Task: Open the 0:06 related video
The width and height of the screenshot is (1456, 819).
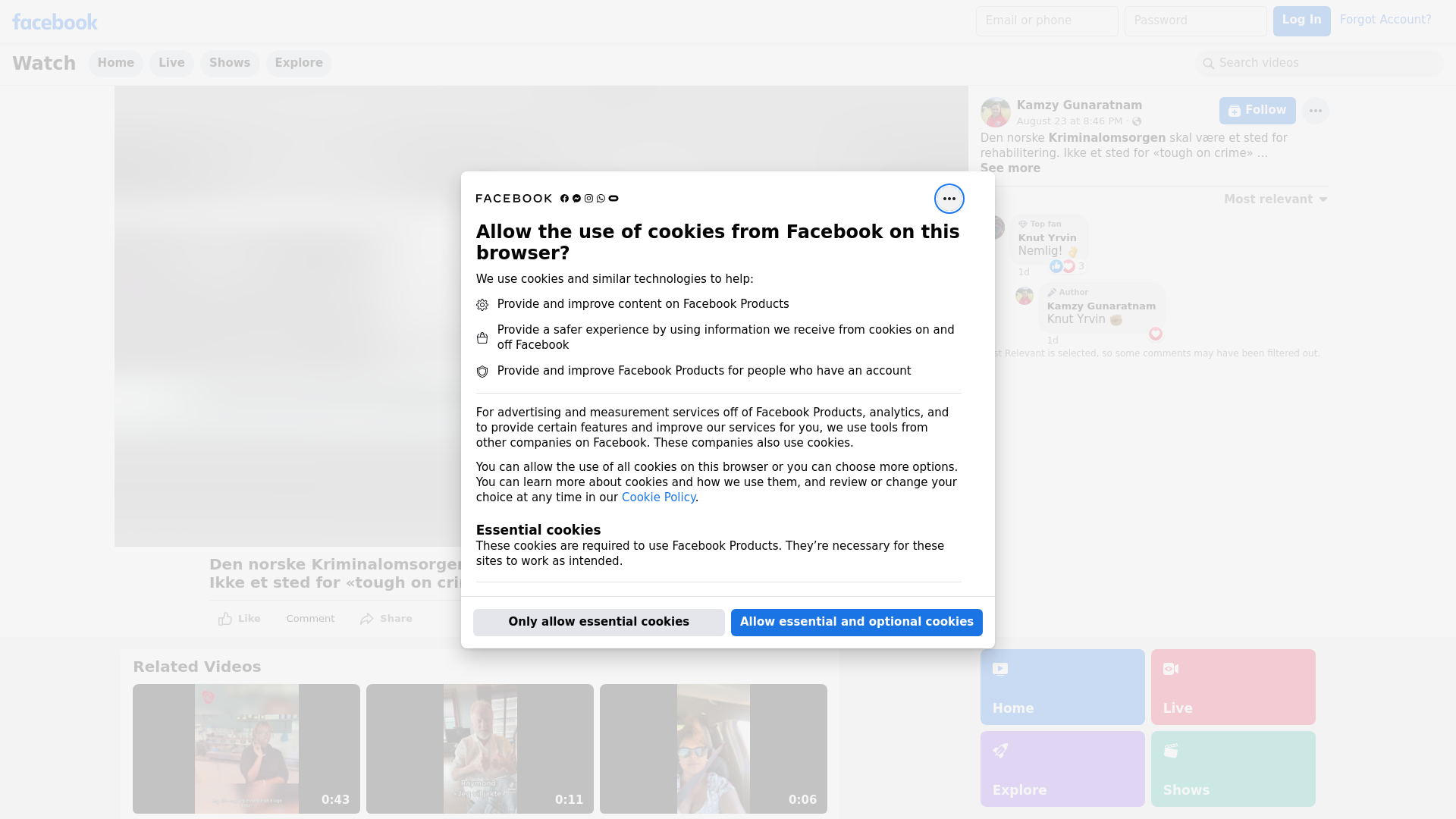Action: (x=714, y=749)
